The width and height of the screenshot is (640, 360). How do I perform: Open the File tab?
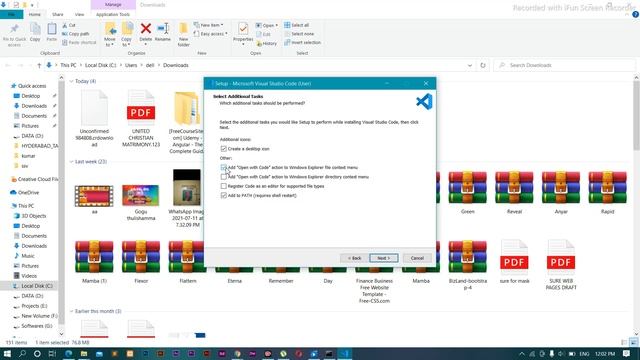pyautogui.click(x=11, y=14)
